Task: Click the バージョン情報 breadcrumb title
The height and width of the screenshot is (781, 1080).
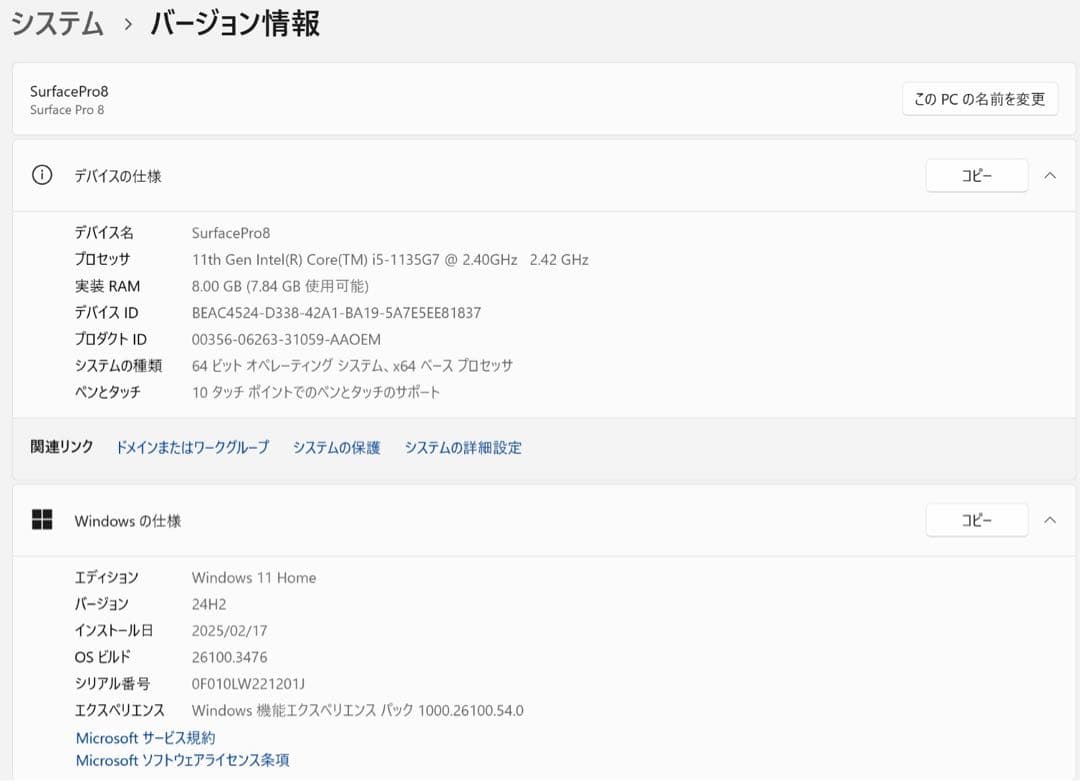Action: point(233,24)
